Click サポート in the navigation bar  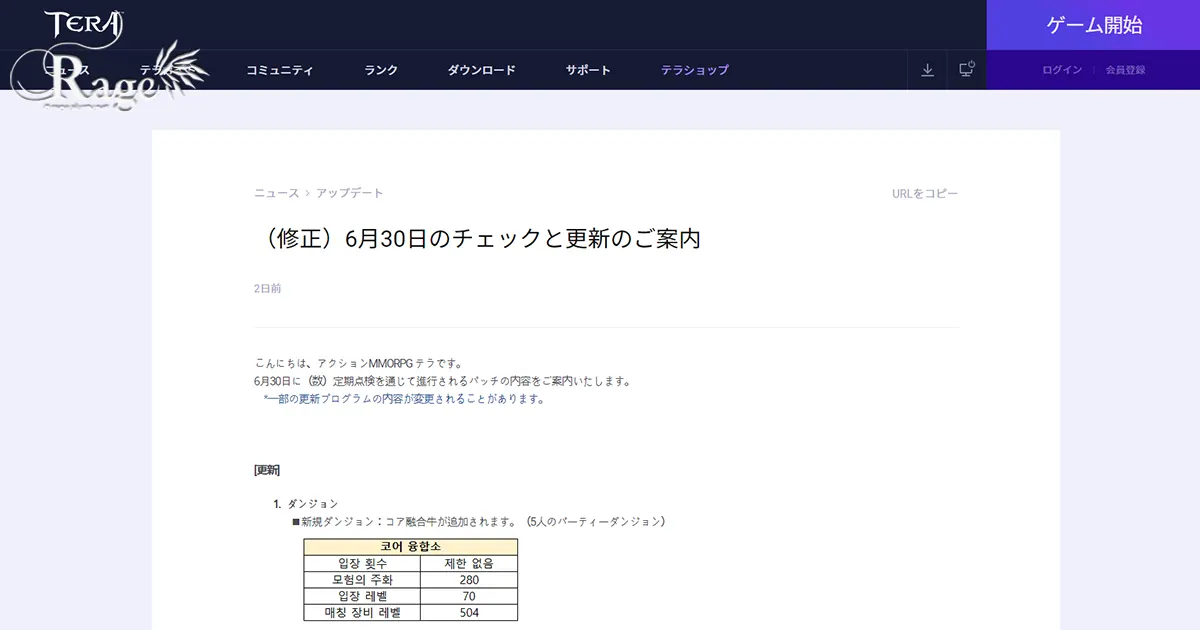(587, 70)
